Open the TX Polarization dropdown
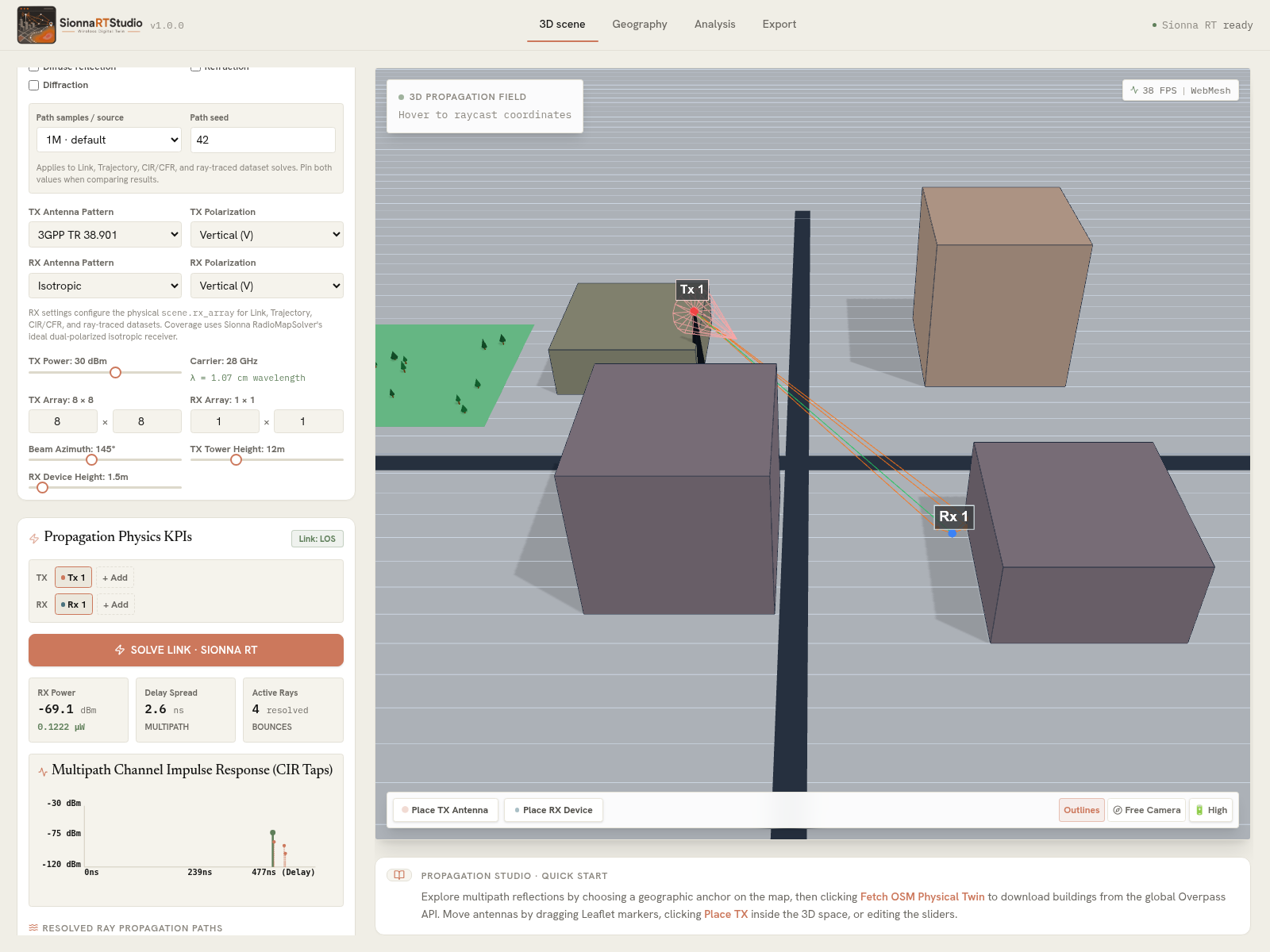Viewport: 1270px width, 952px height. click(267, 235)
